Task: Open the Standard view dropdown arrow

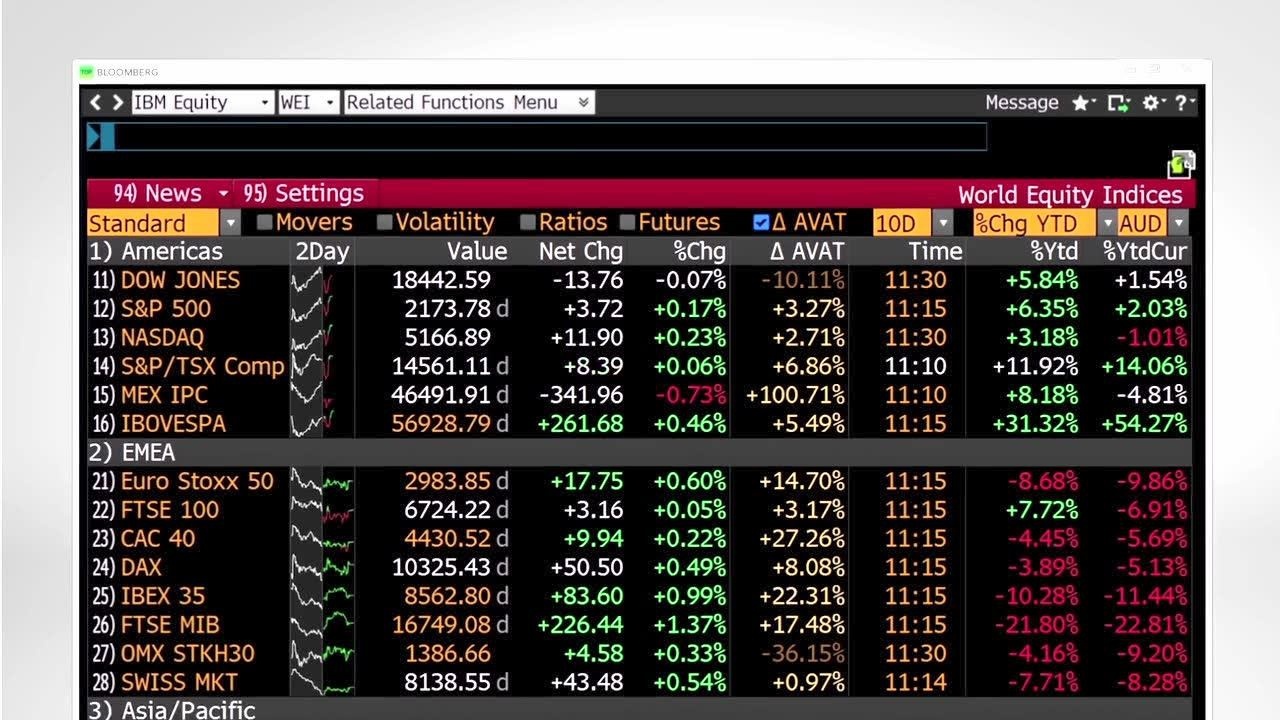Action: tap(230, 223)
